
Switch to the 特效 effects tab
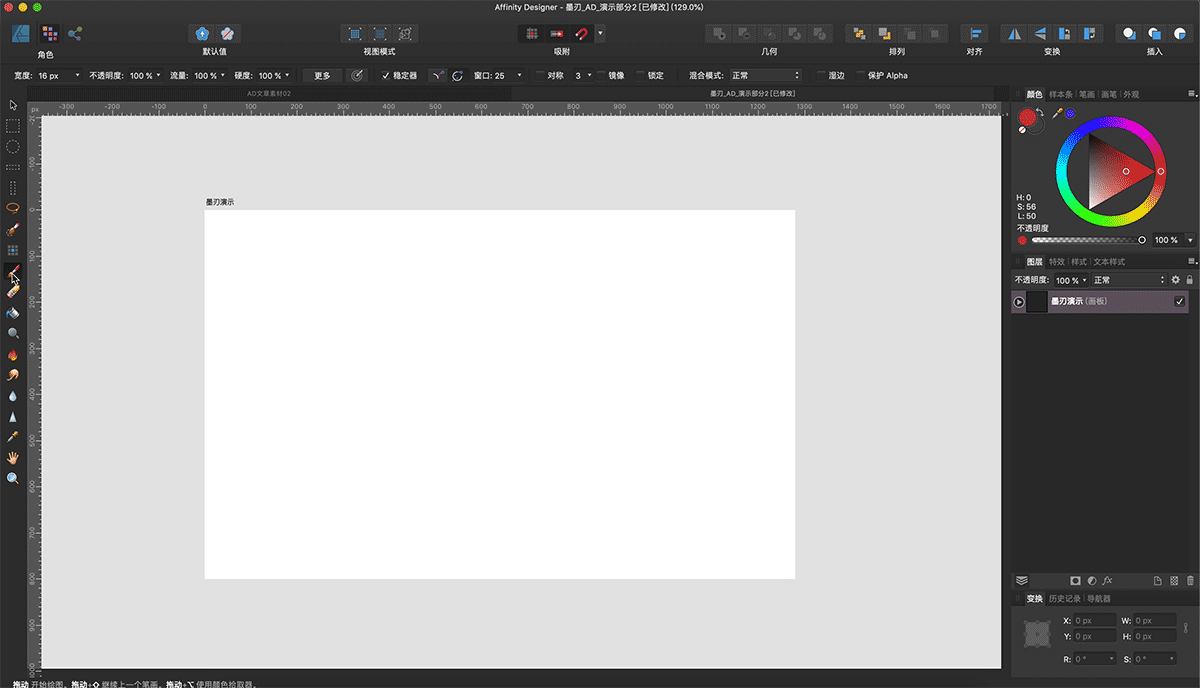pos(1057,262)
